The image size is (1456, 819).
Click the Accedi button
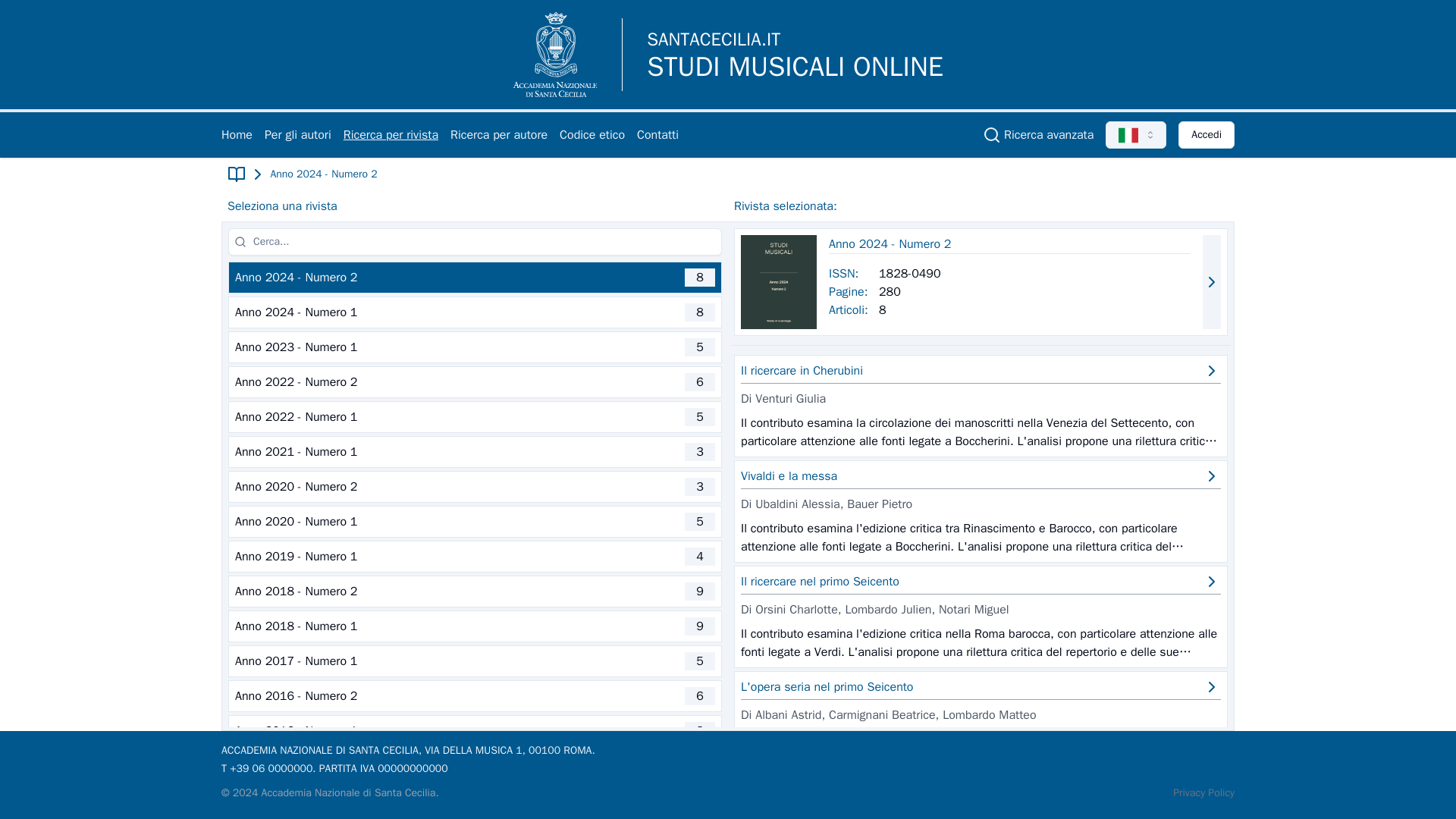click(1206, 135)
